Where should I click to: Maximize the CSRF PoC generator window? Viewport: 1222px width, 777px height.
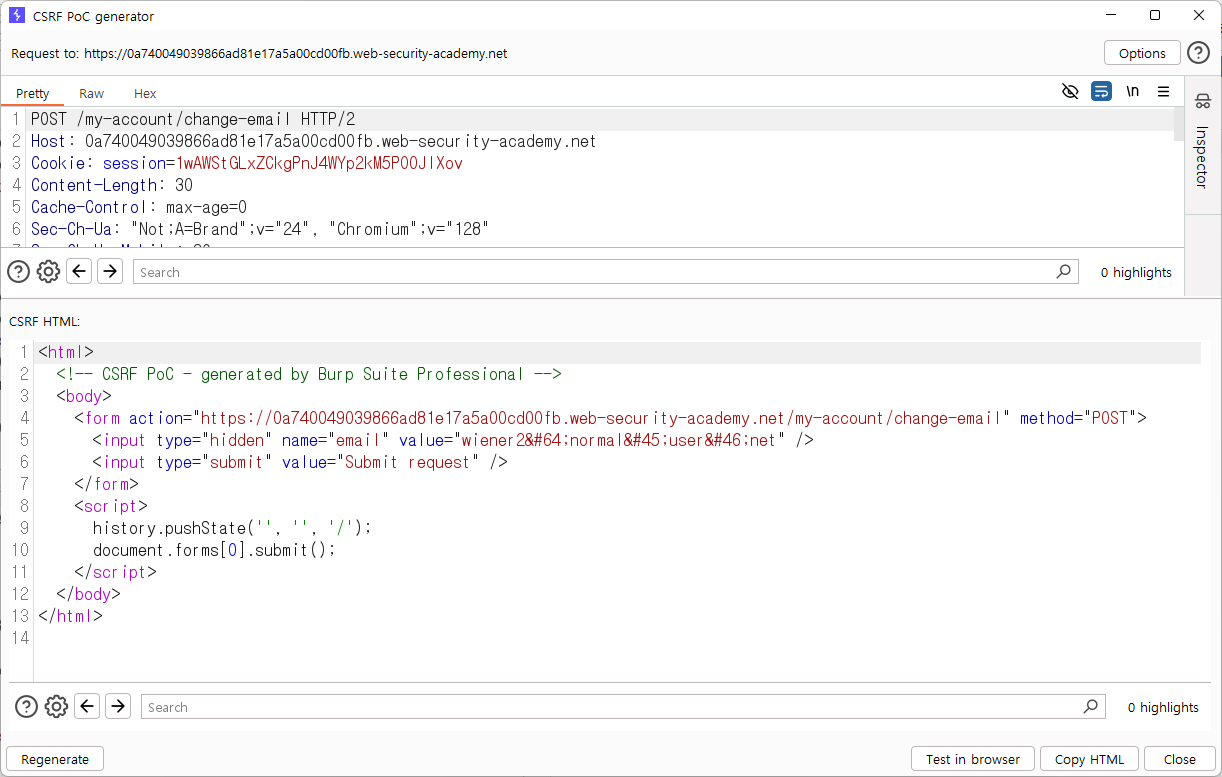[1155, 15]
